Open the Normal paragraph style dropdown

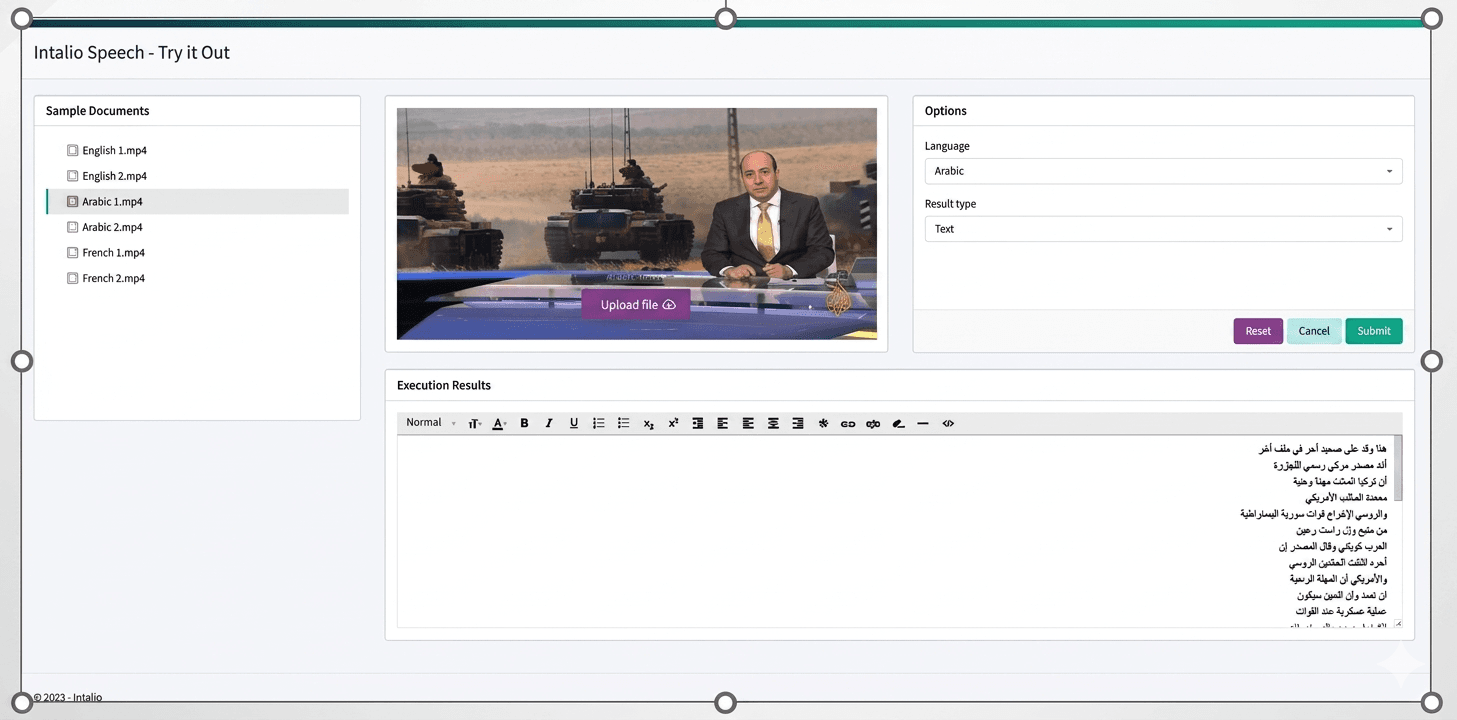tap(430, 423)
